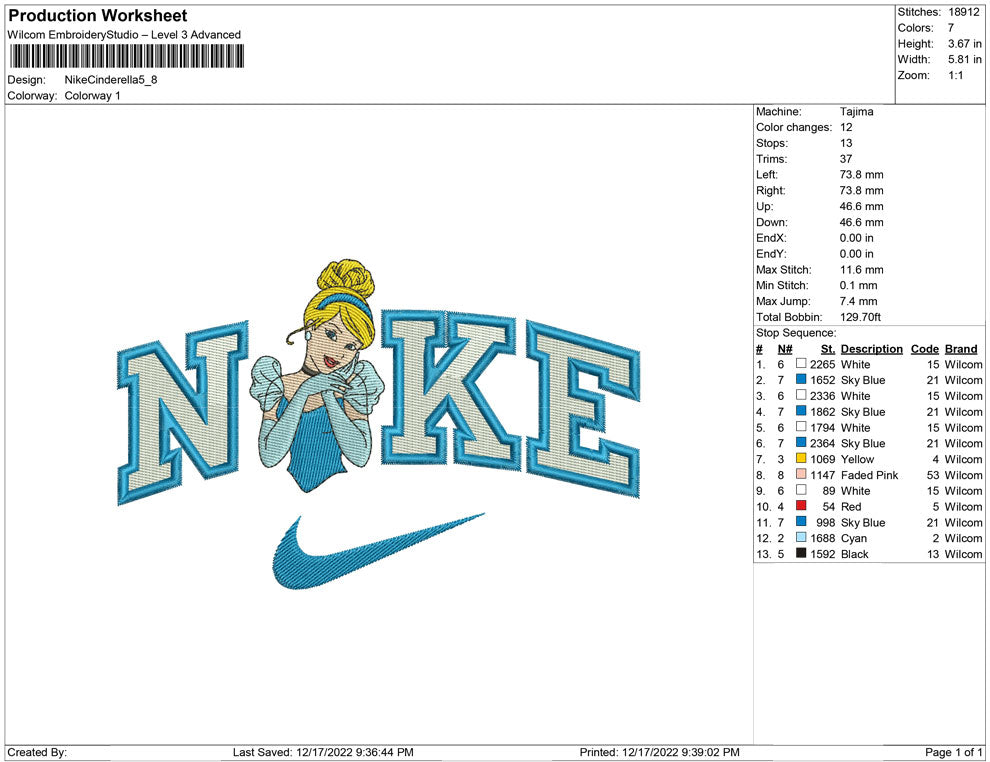The width and height of the screenshot is (990, 762).
Task: Click the sky blue swatch in stop row 6
Action: (801, 443)
